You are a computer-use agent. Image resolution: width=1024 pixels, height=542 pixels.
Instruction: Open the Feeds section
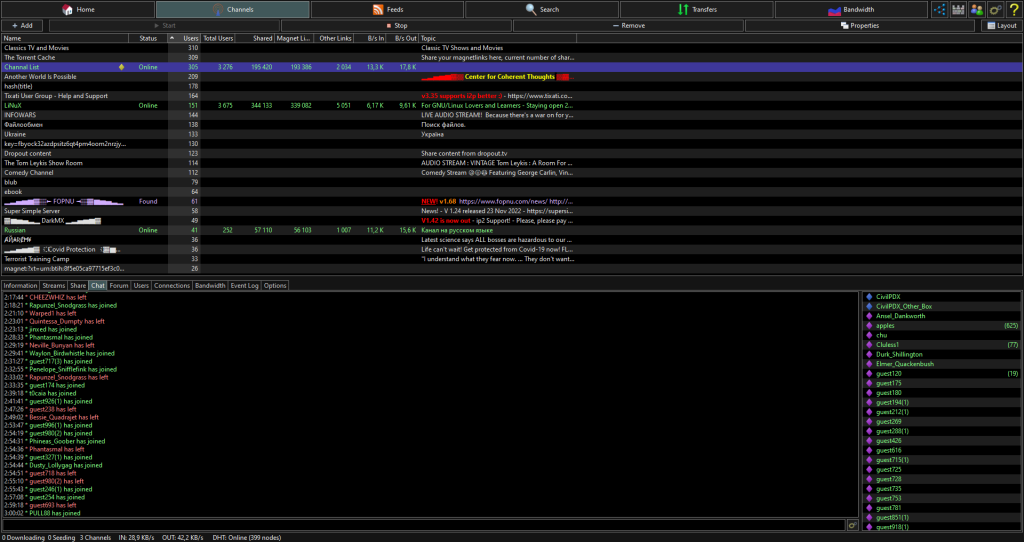tap(387, 9)
